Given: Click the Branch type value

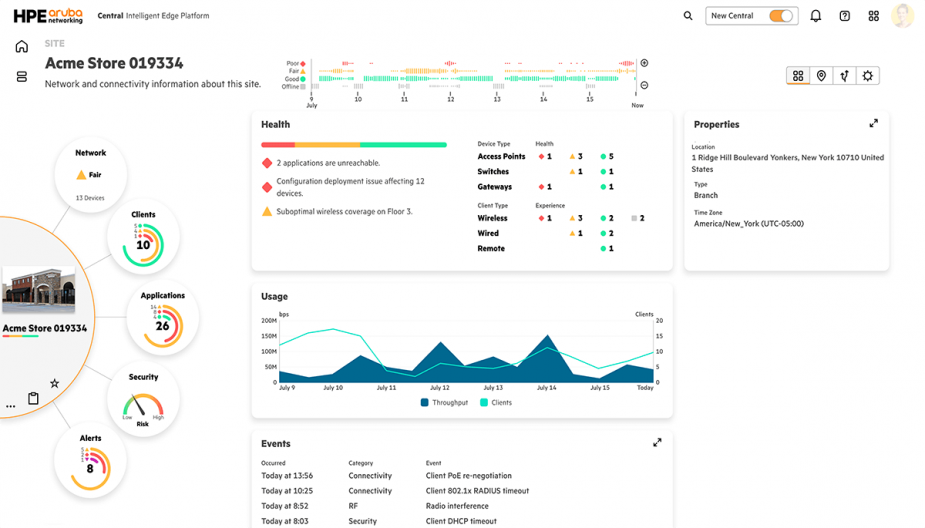Looking at the screenshot, I should [706, 195].
